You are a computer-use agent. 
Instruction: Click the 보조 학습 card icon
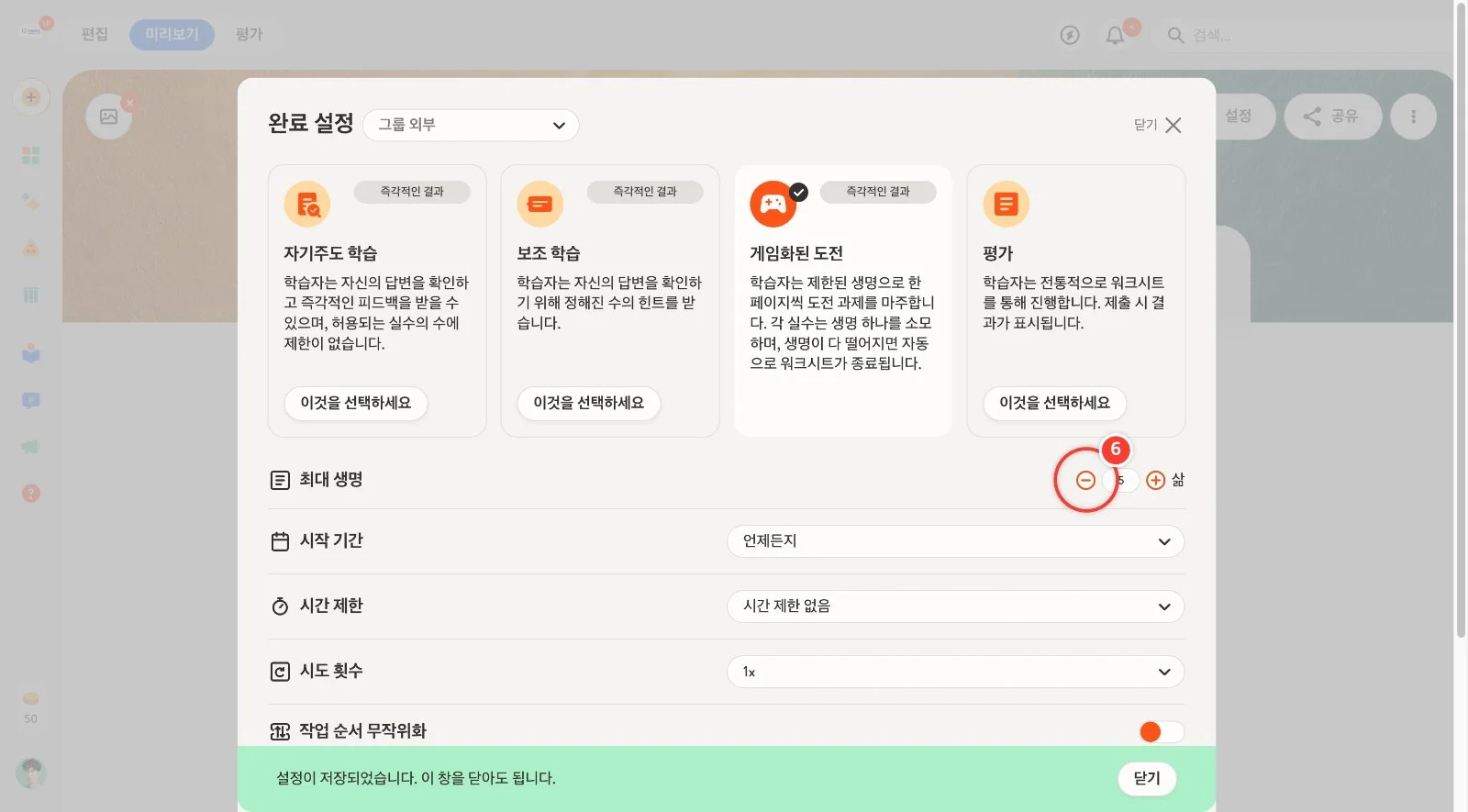[540, 204]
